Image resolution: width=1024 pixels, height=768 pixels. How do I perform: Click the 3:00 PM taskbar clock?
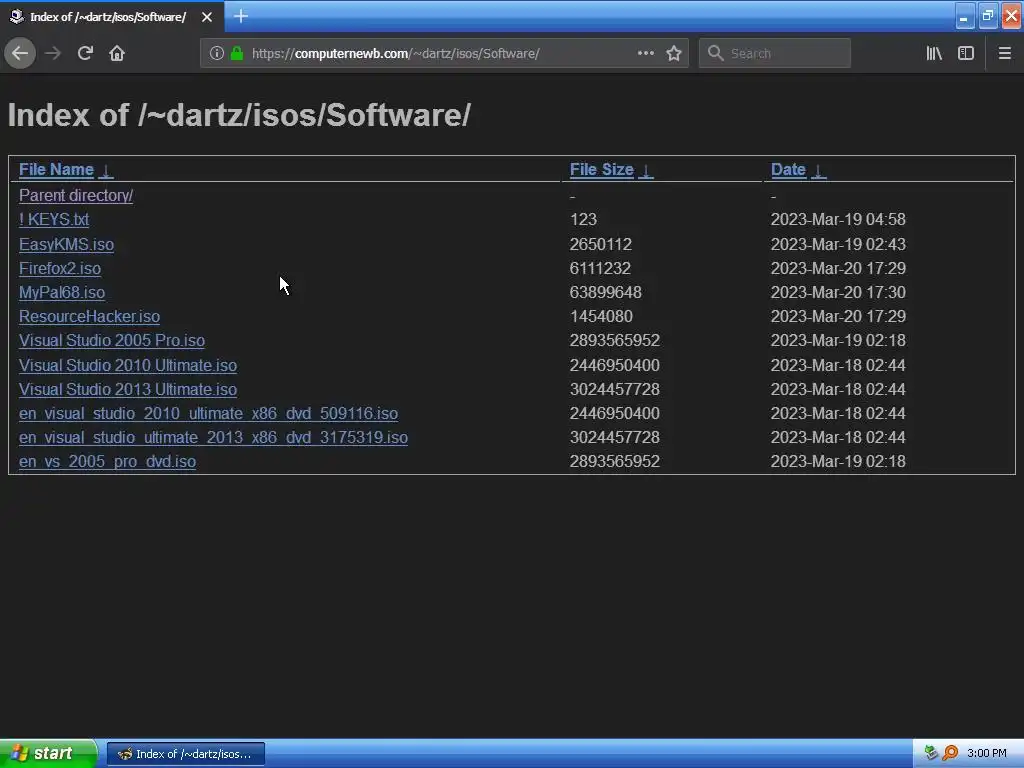[987, 754]
